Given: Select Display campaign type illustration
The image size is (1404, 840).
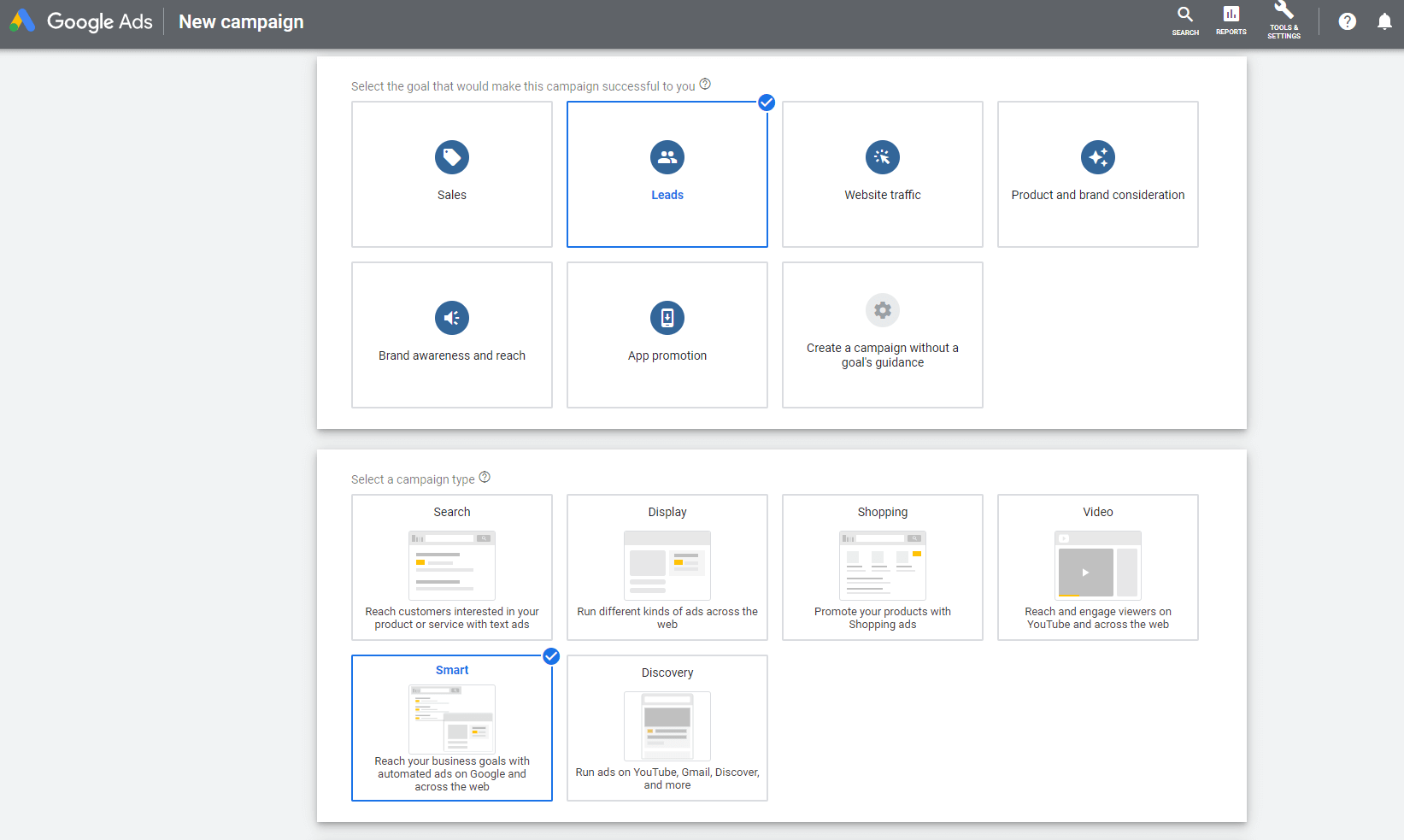Looking at the screenshot, I should (667, 566).
